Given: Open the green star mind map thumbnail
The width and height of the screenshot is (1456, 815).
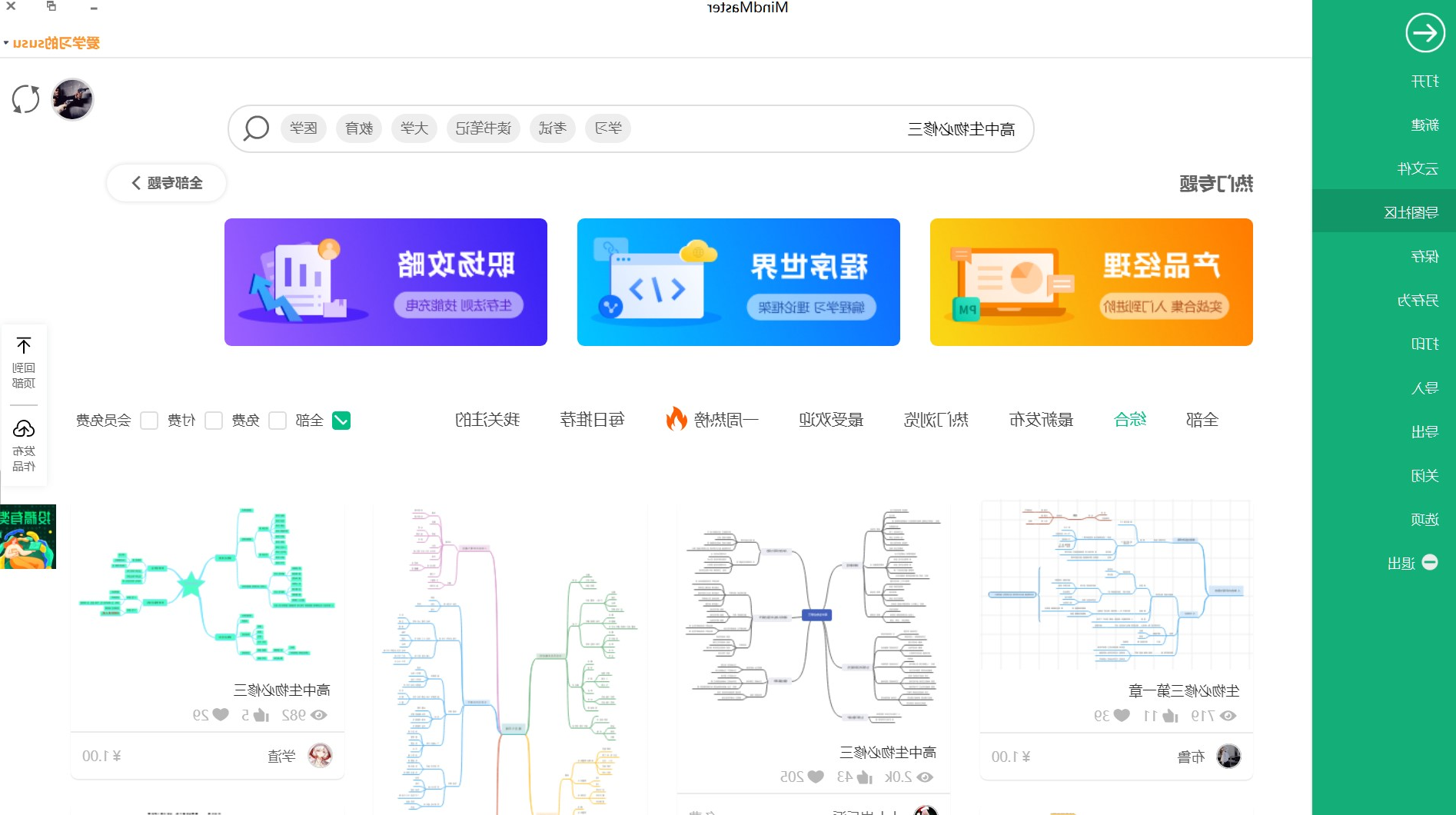Looking at the screenshot, I should tap(208, 585).
